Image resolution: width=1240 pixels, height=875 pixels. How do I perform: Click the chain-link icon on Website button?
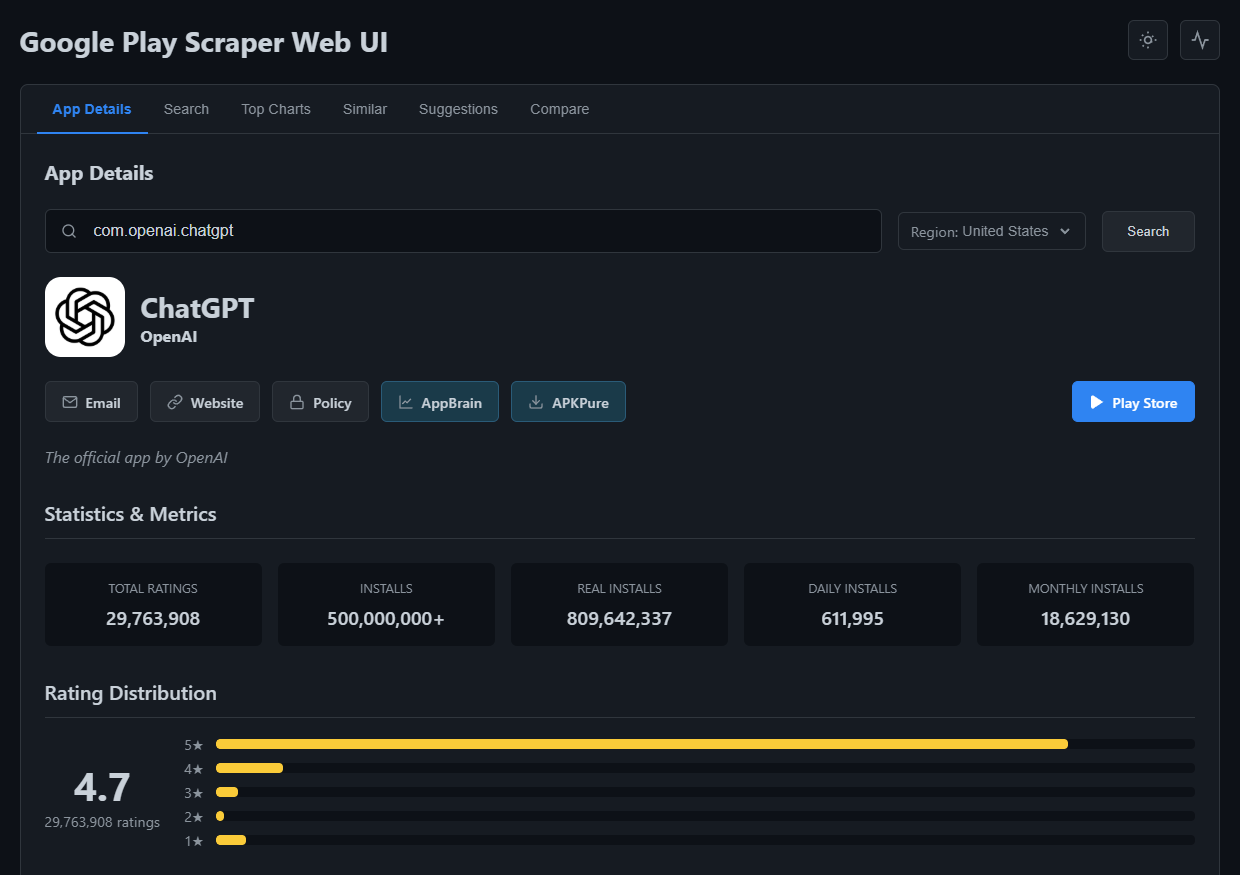pos(175,402)
